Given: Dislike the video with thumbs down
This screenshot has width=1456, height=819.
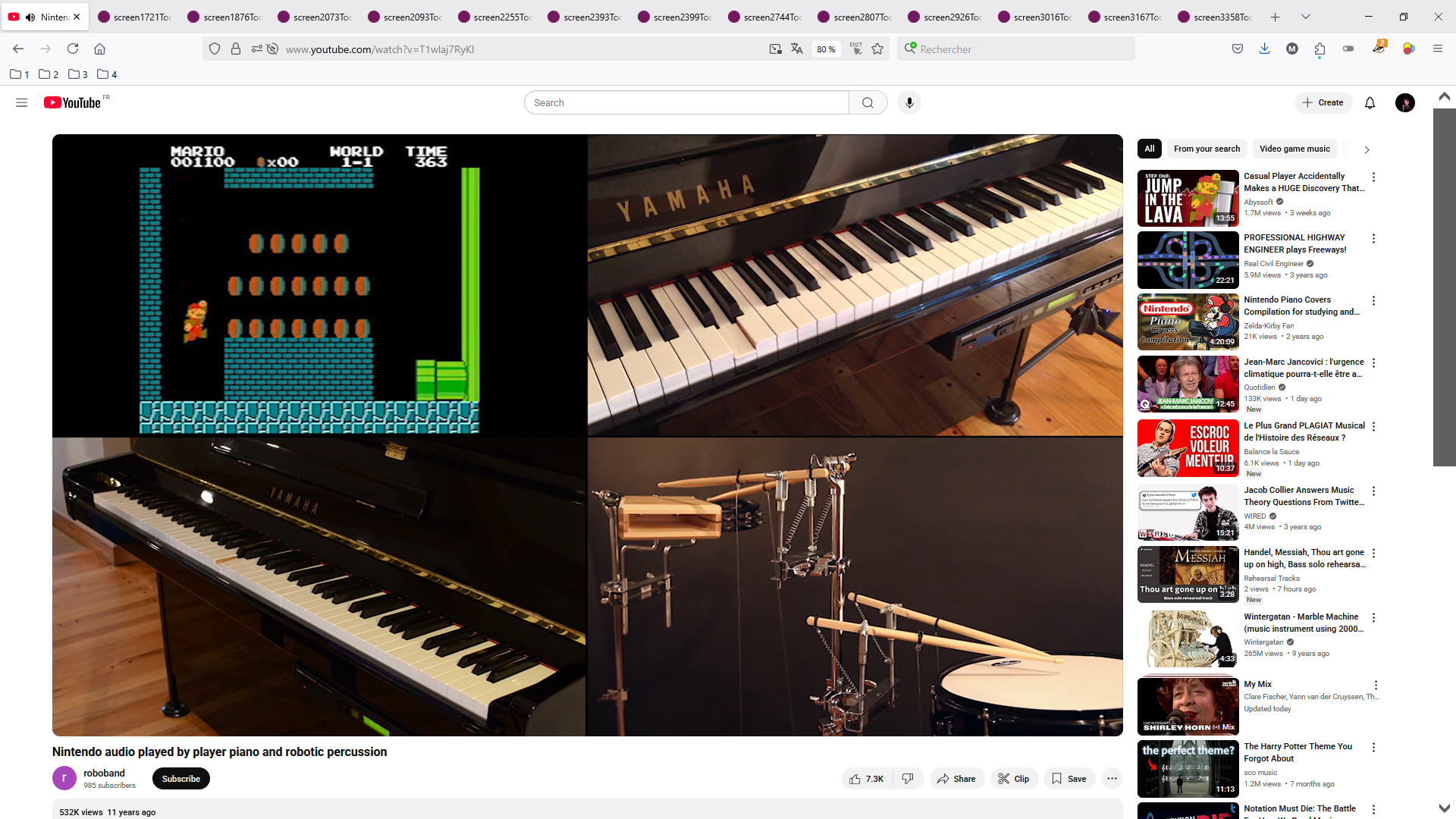Looking at the screenshot, I should 908,779.
